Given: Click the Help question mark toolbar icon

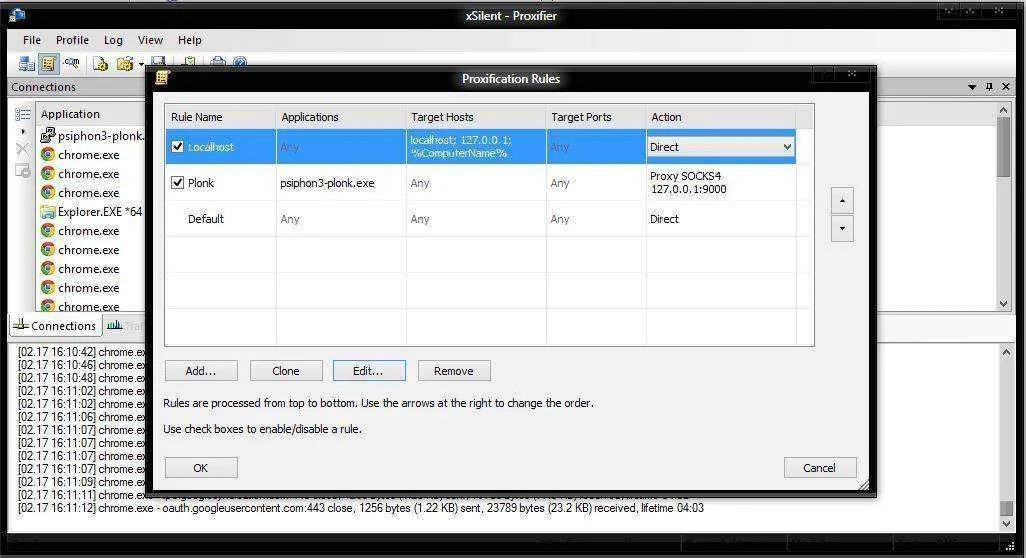Looking at the screenshot, I should point(240,62).
